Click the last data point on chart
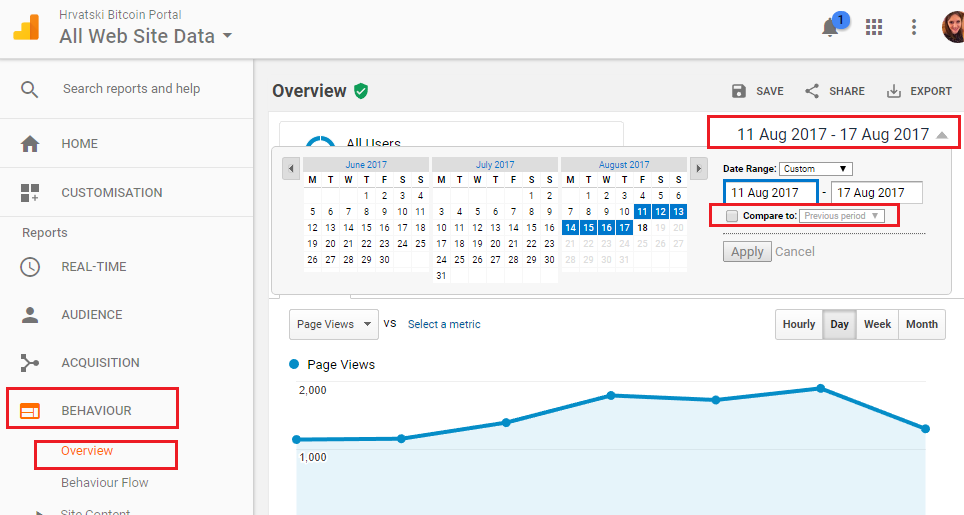 click(x=925, y=429)
